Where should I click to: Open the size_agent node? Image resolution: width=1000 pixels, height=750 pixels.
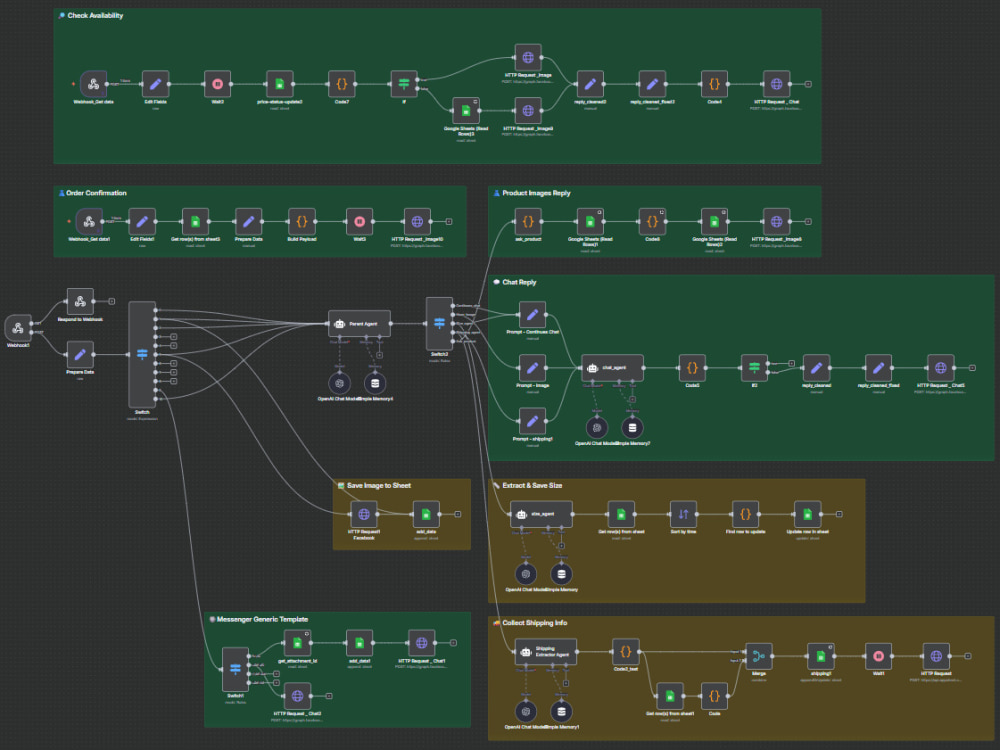pos(541,514)
